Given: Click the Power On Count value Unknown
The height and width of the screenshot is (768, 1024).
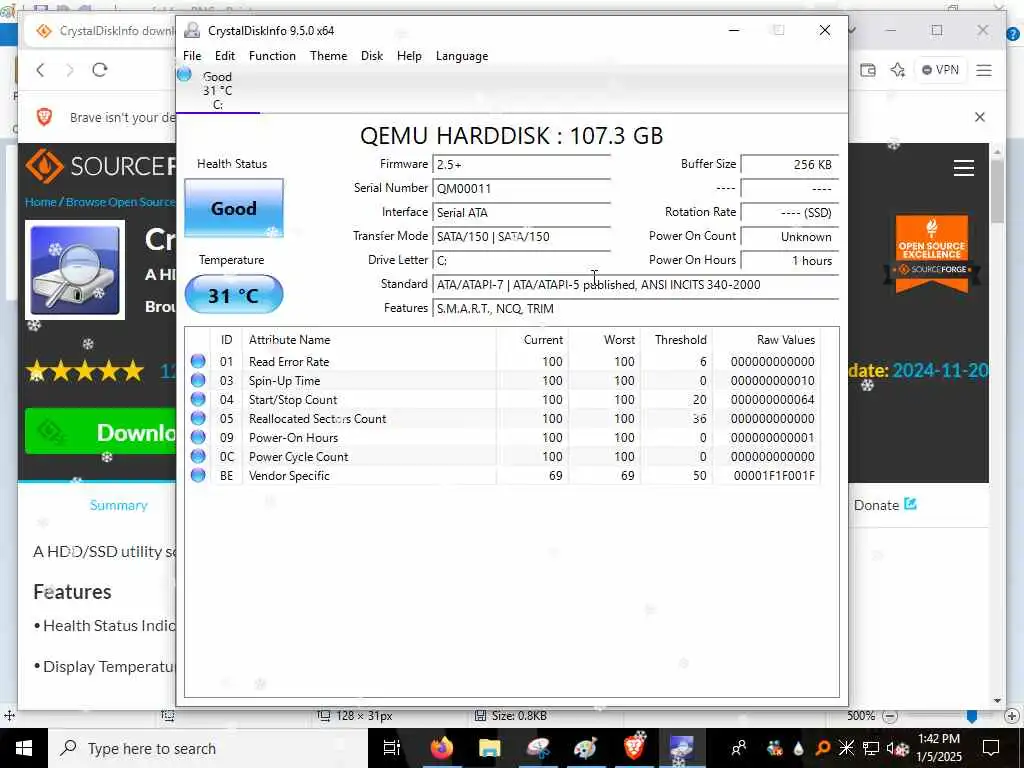Looking at the screenshot, I should coord(790,236).
